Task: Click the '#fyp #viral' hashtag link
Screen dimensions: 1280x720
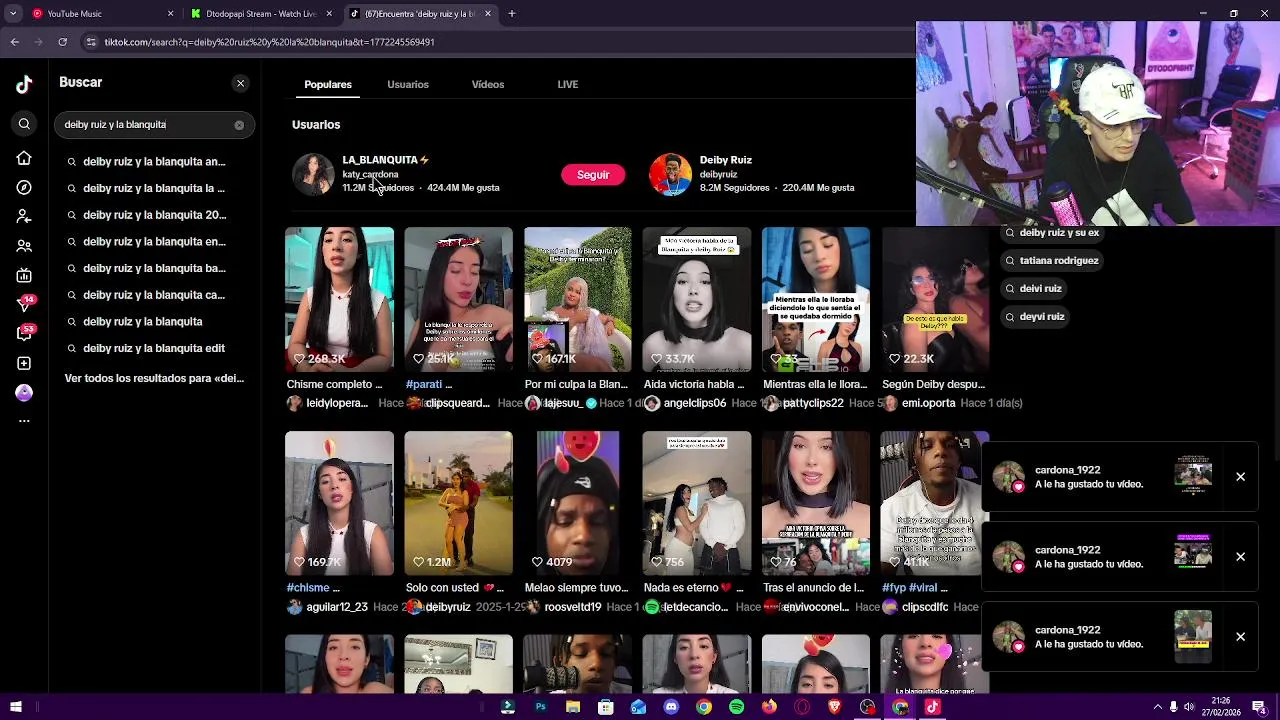Action: [x=910, y=588]
